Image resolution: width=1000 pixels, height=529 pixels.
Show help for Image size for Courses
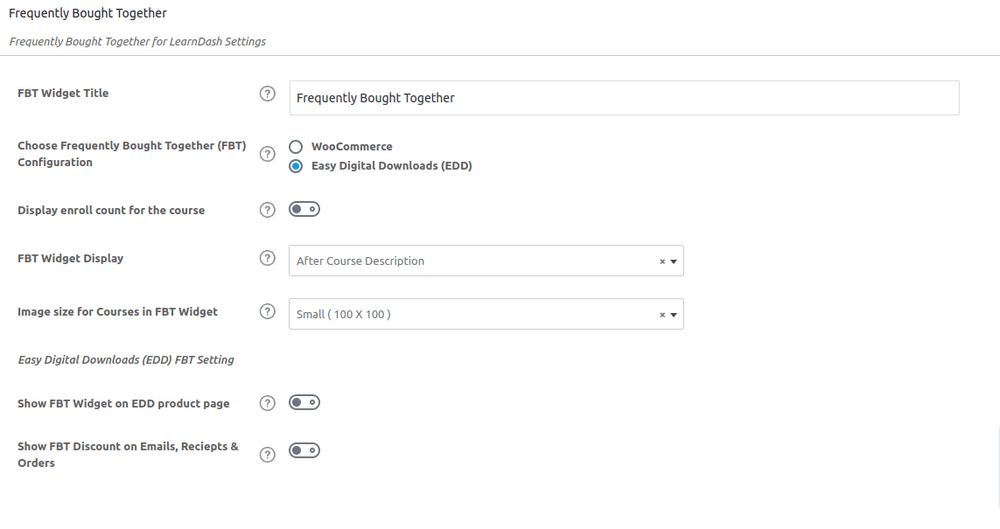coord(267,311)
